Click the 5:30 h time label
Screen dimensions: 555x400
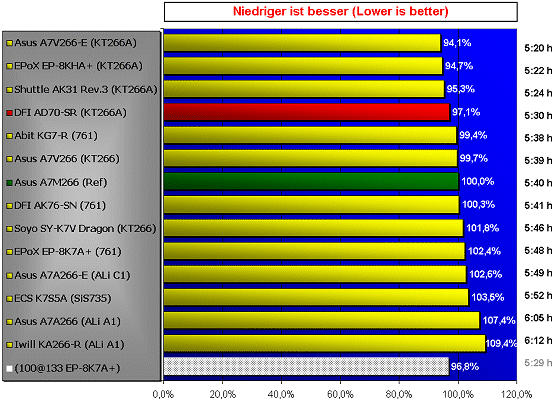pos(538,116)
